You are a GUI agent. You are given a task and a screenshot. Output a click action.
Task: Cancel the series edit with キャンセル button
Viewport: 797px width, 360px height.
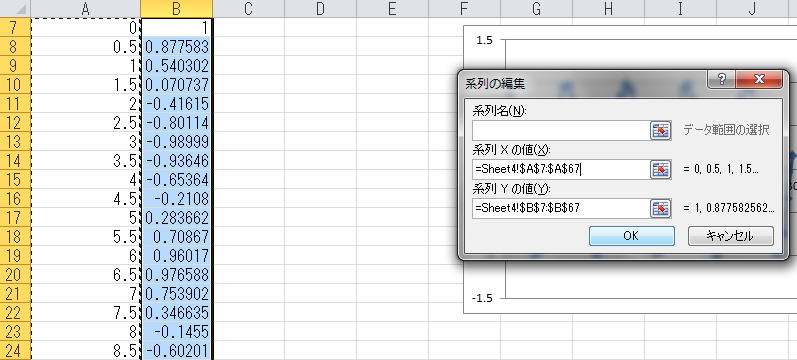[x=730, y=236]
